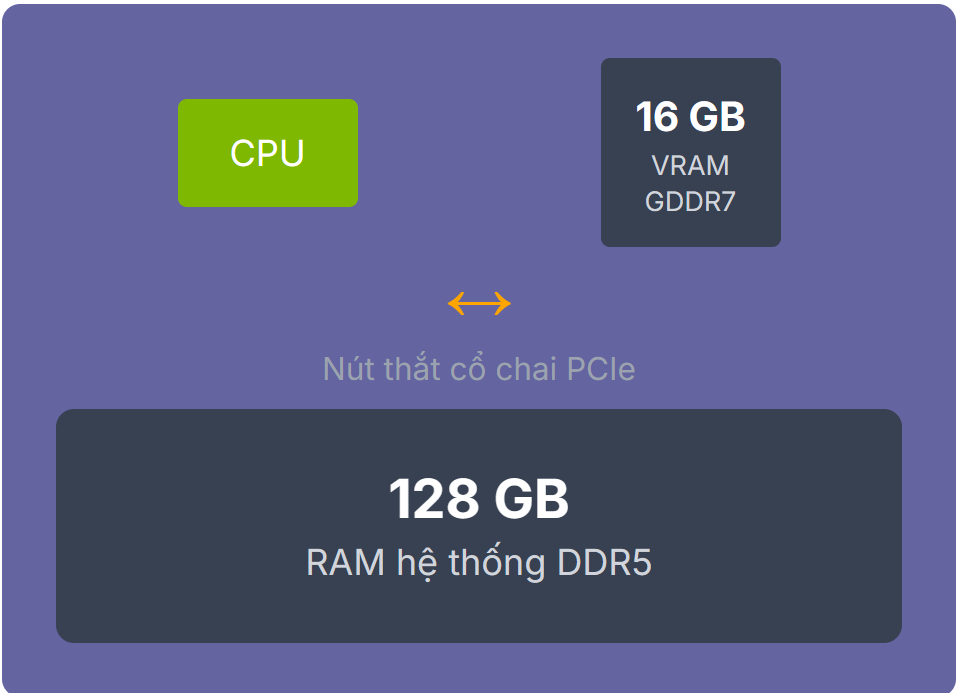Click the number 16 in VRAM card
The image size is (958, 693).
pyautogui.click(x=657, y=116)
